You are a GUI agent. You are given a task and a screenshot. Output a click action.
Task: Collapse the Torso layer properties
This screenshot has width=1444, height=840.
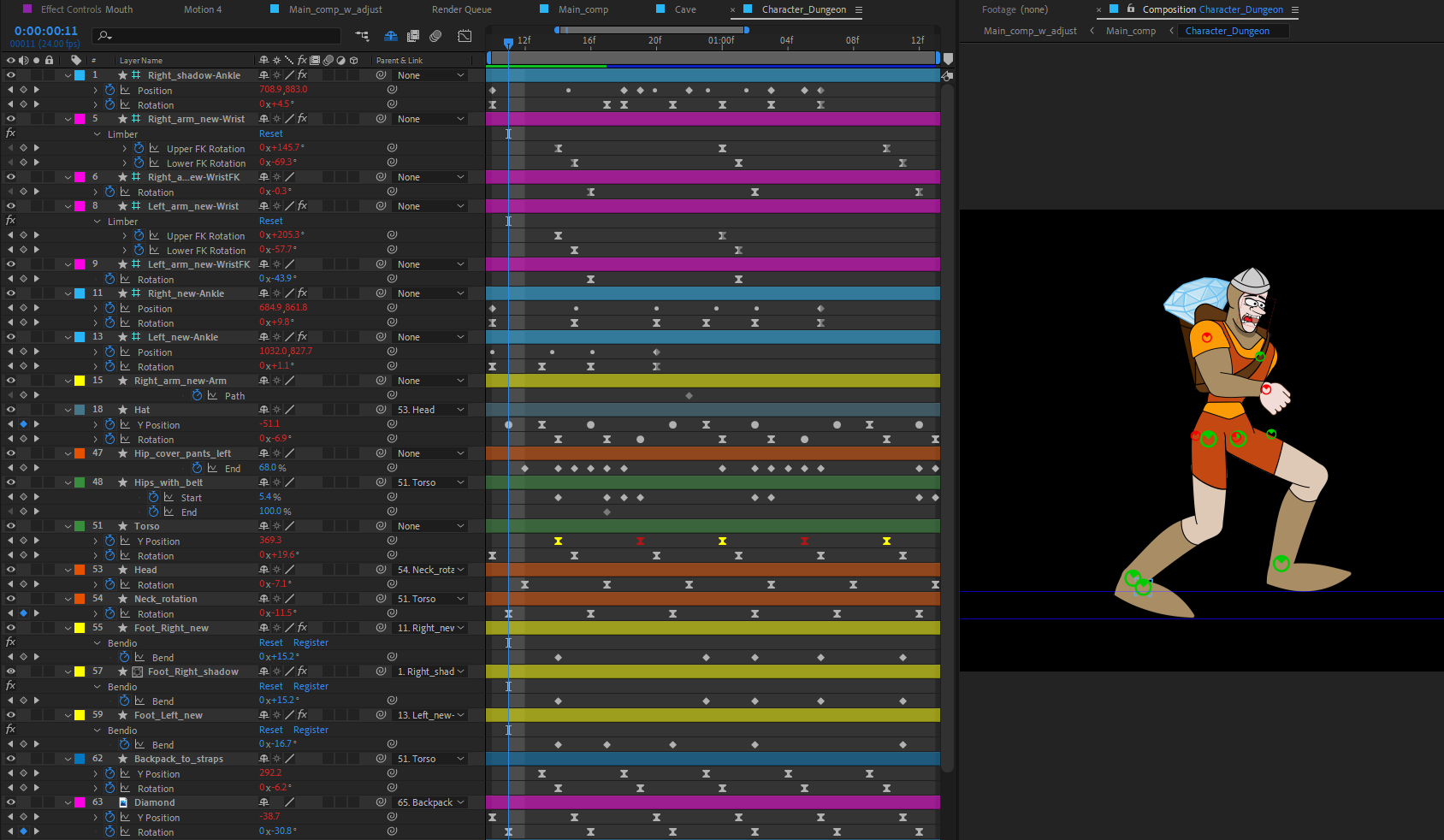pyautogui.click(x=68, y=526)
